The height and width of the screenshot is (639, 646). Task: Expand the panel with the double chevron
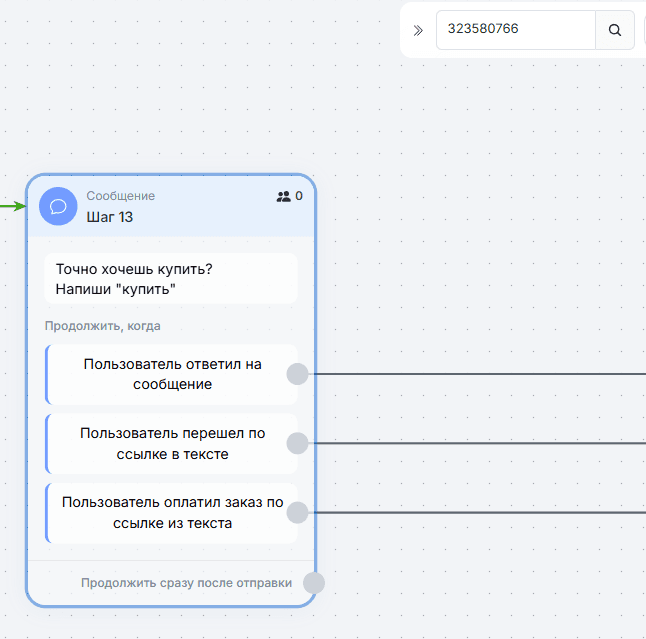click(418, 30)
